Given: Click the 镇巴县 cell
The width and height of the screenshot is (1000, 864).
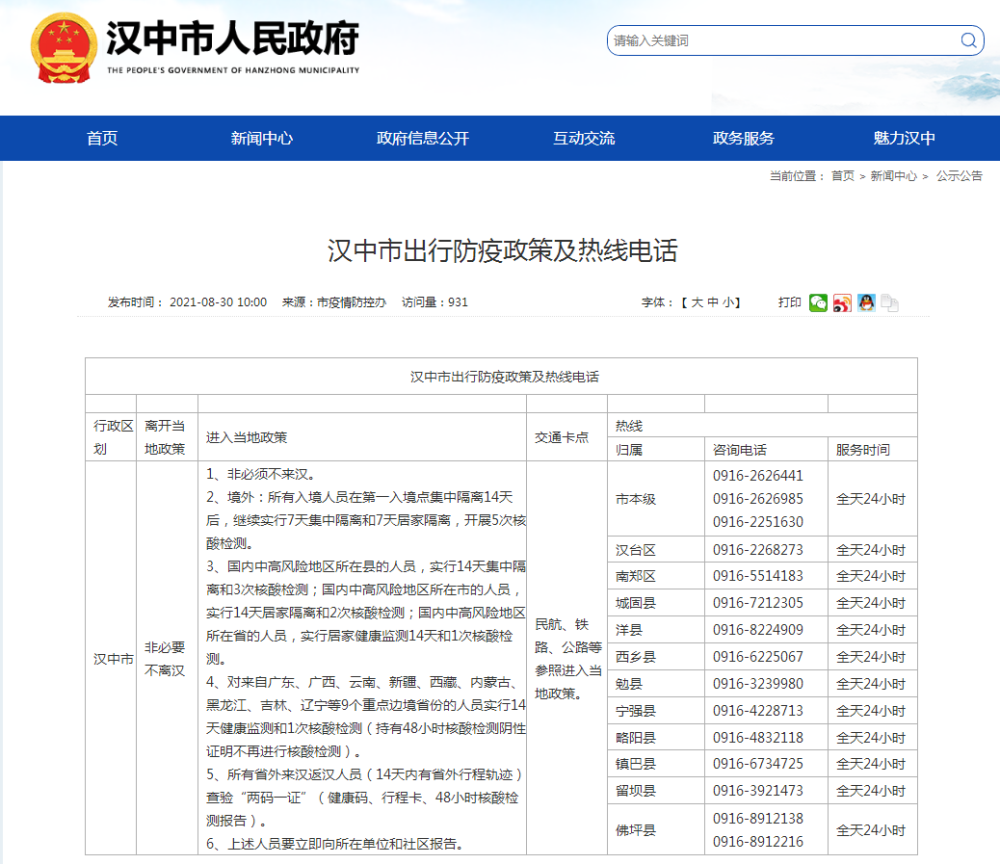Looking at the screenshot, I should click(656, 764).
